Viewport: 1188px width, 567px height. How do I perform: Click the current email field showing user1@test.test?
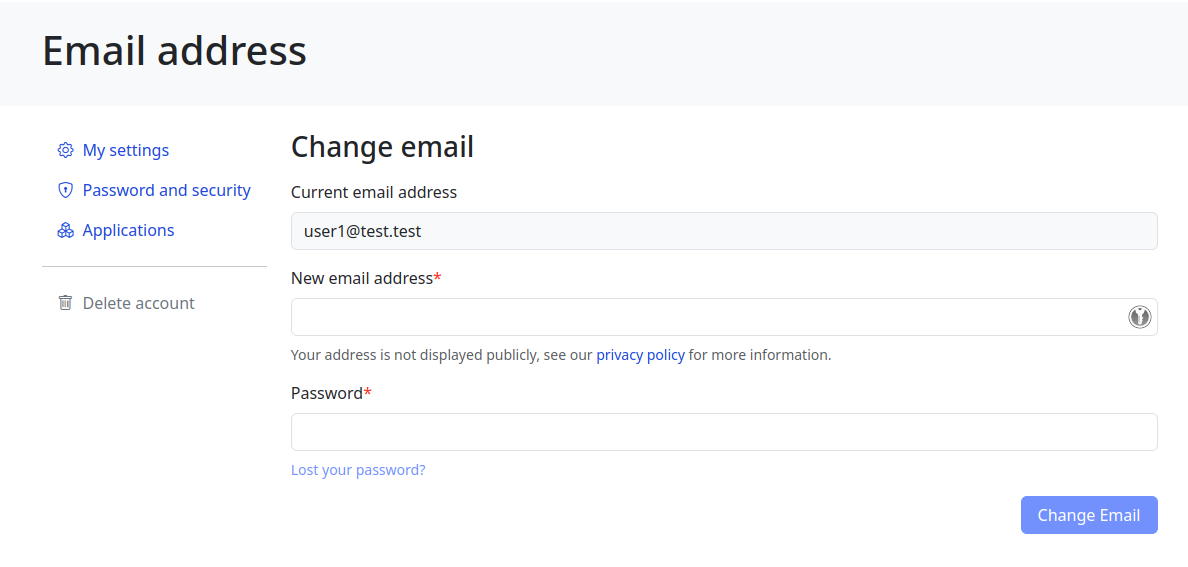[724, 231]
